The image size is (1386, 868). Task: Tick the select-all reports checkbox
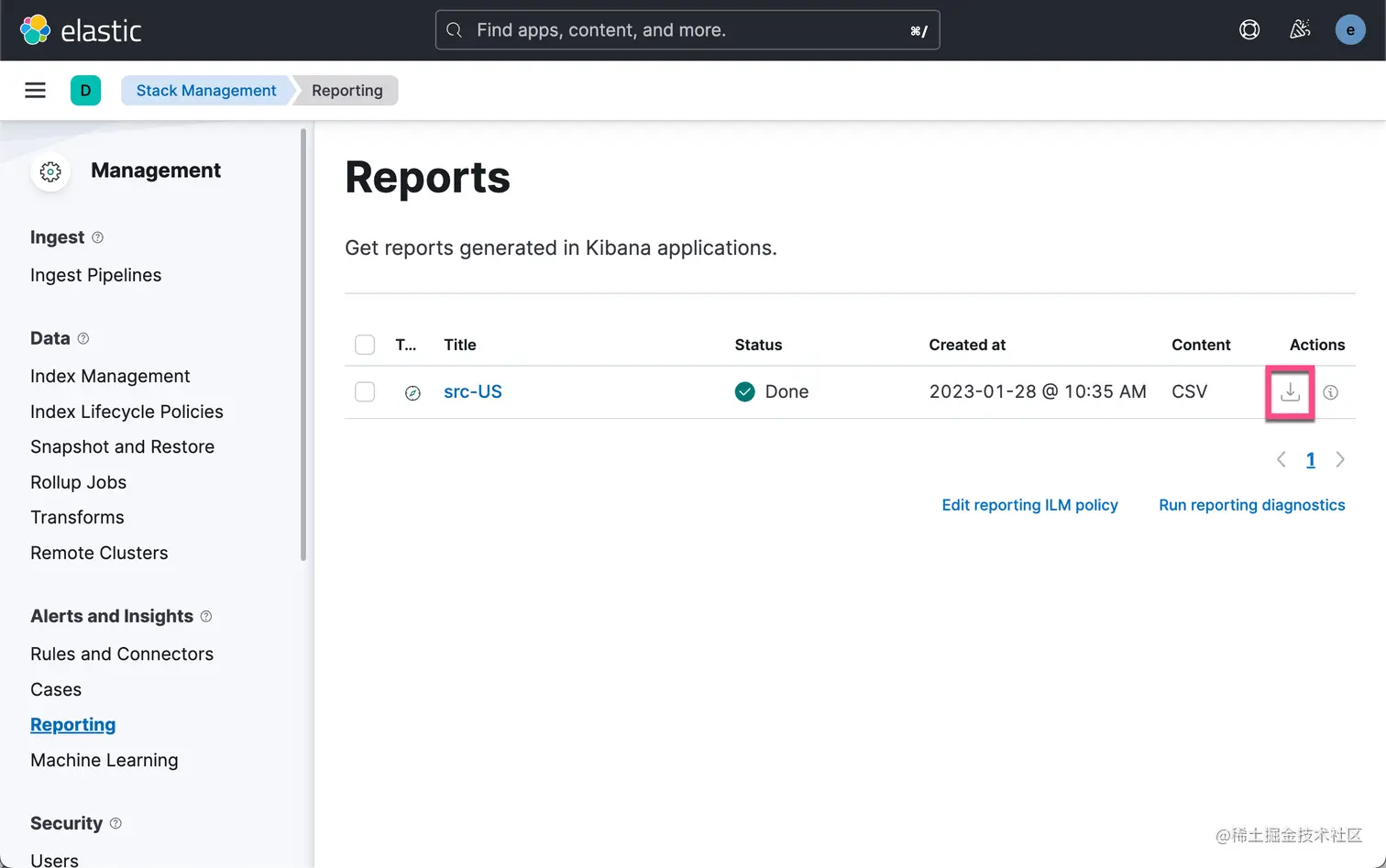click(365, 345)
